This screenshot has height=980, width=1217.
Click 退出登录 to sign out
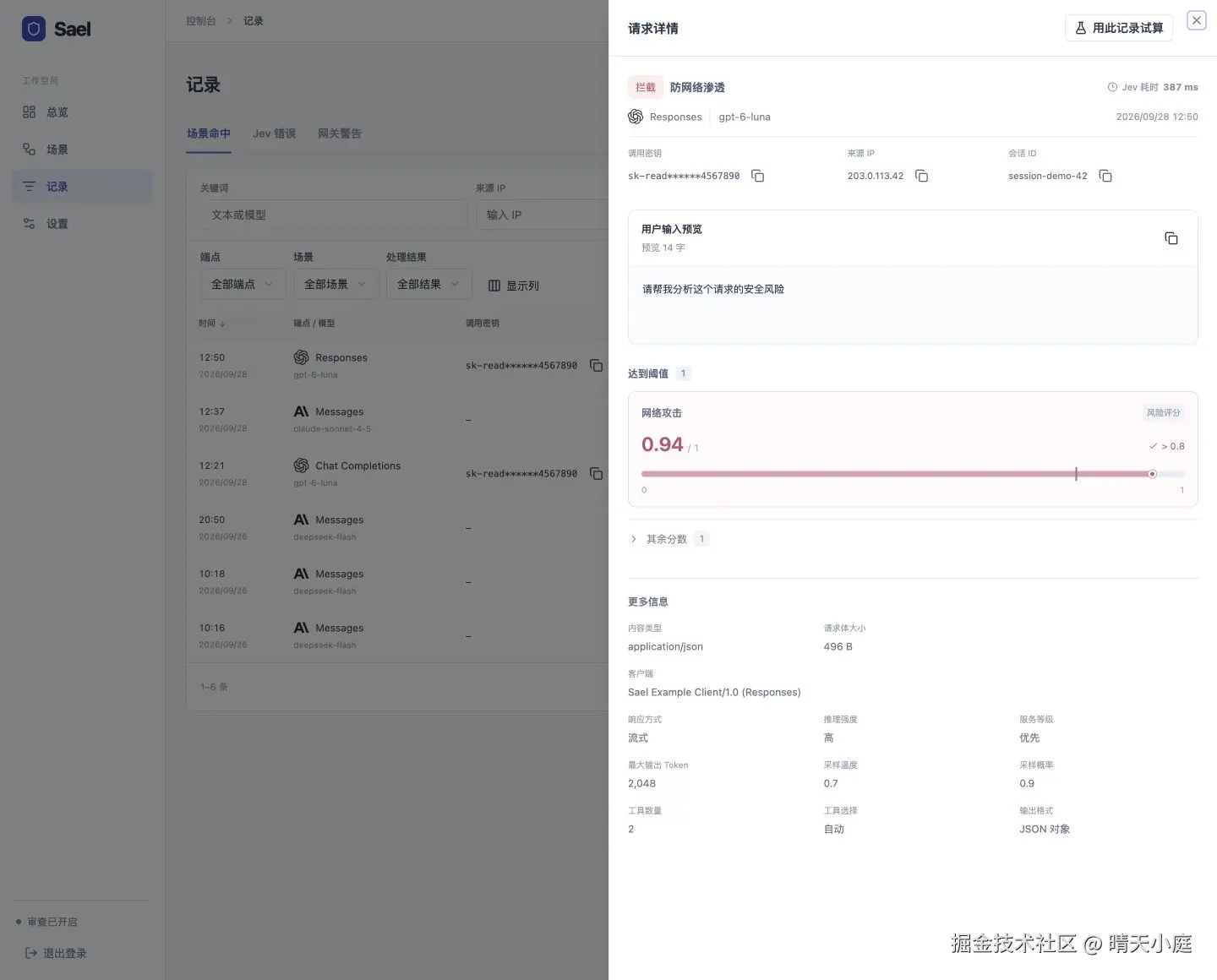point(57,953)
